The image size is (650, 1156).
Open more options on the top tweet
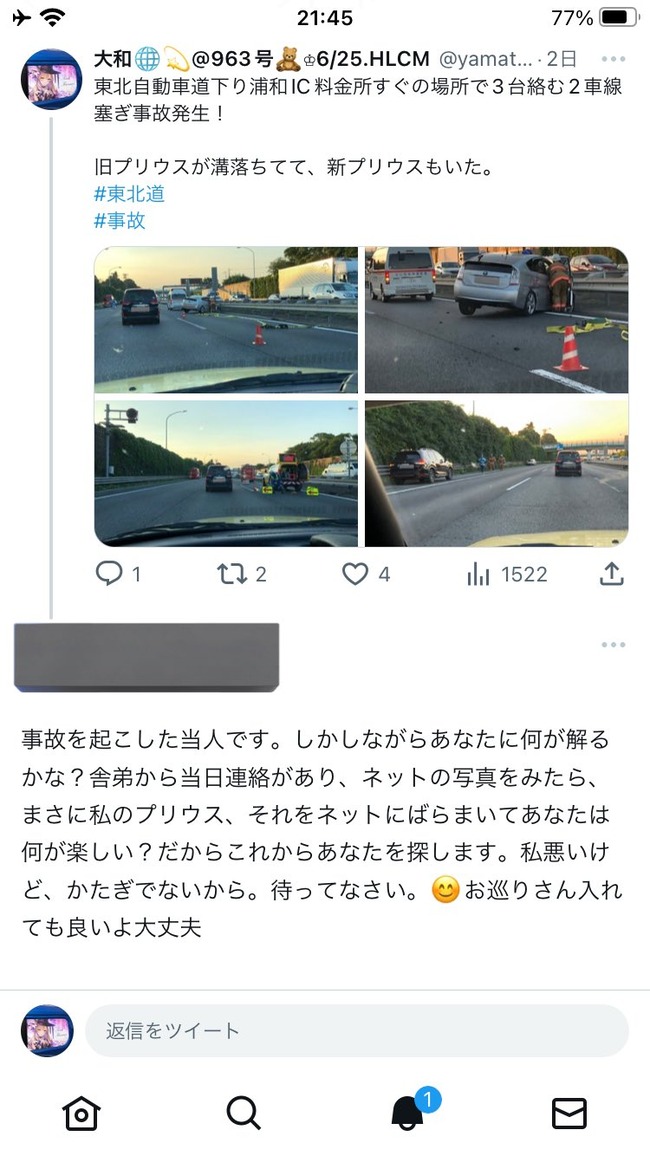pos(613,59)
